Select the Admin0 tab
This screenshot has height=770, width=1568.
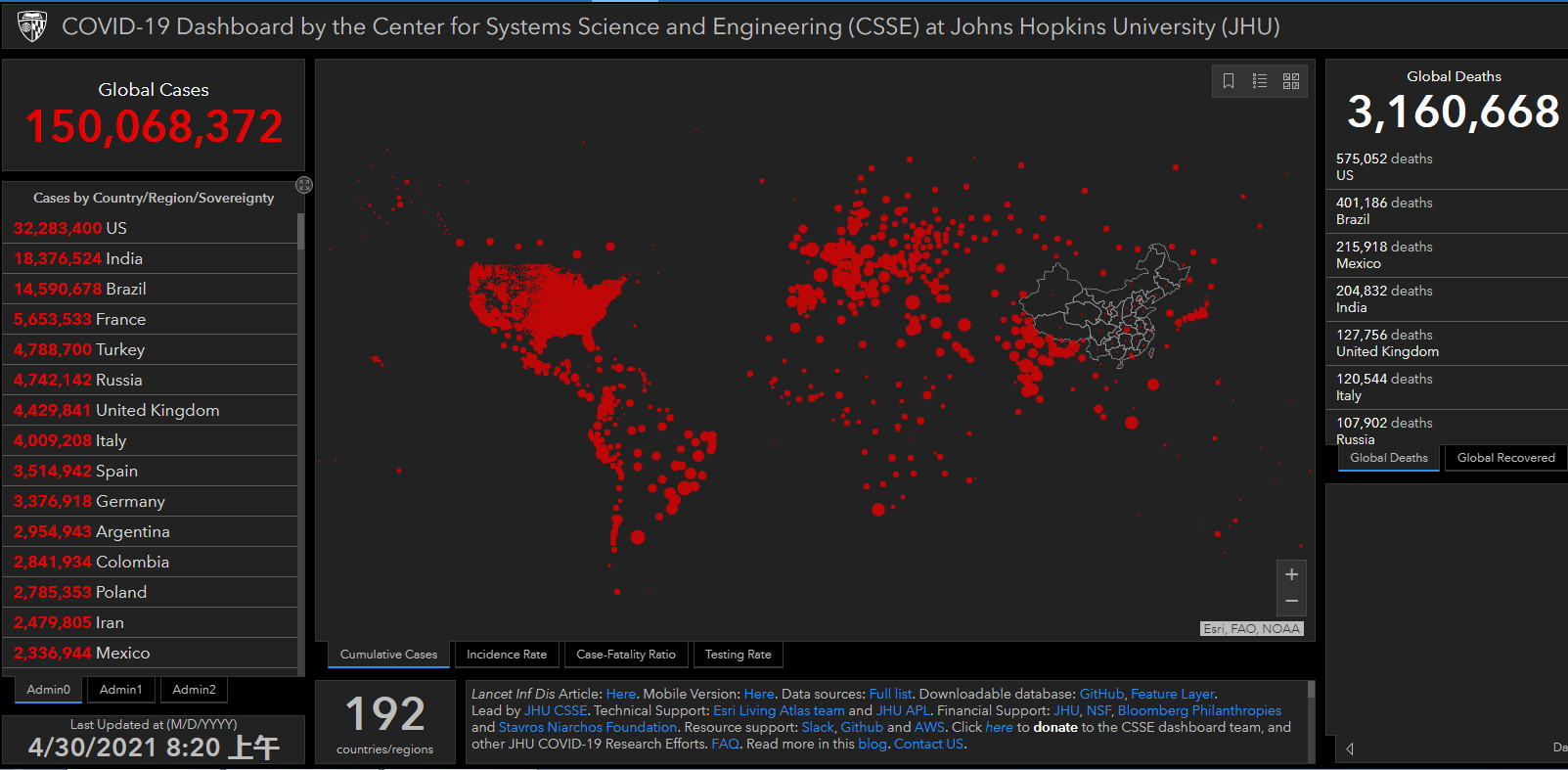(x=49, y=690)
